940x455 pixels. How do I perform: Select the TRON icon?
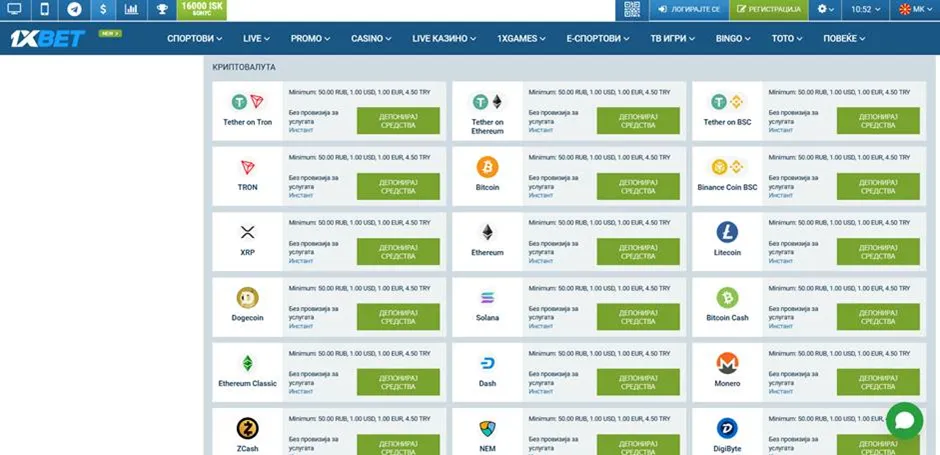[x=248, y=167]
